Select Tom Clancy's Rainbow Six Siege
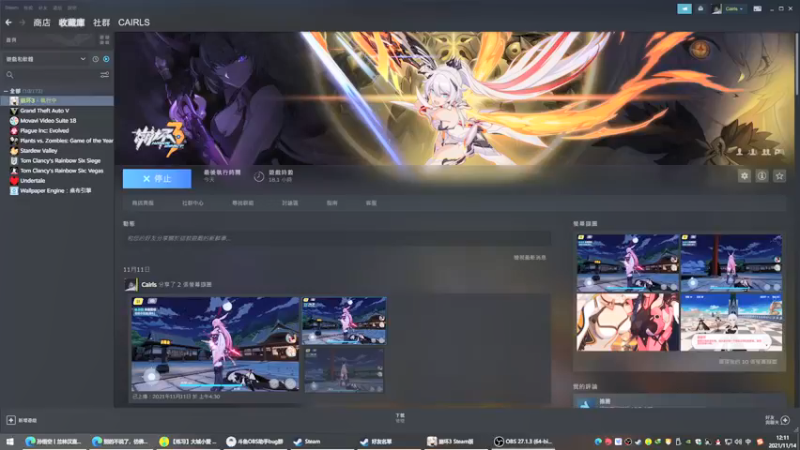The image size is (800, 450). pos(60,161)
